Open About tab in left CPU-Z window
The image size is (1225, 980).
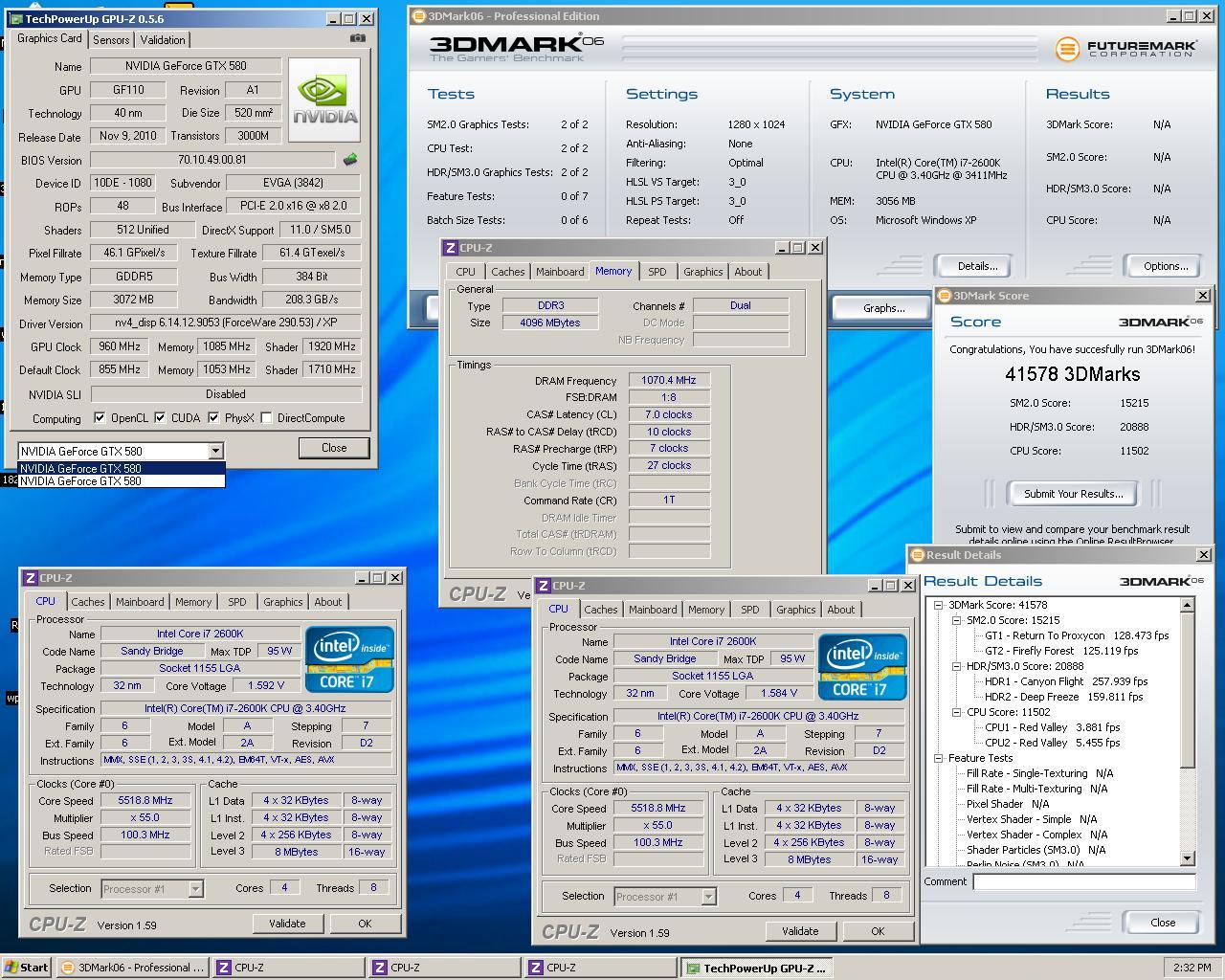(x=328, y=602)
